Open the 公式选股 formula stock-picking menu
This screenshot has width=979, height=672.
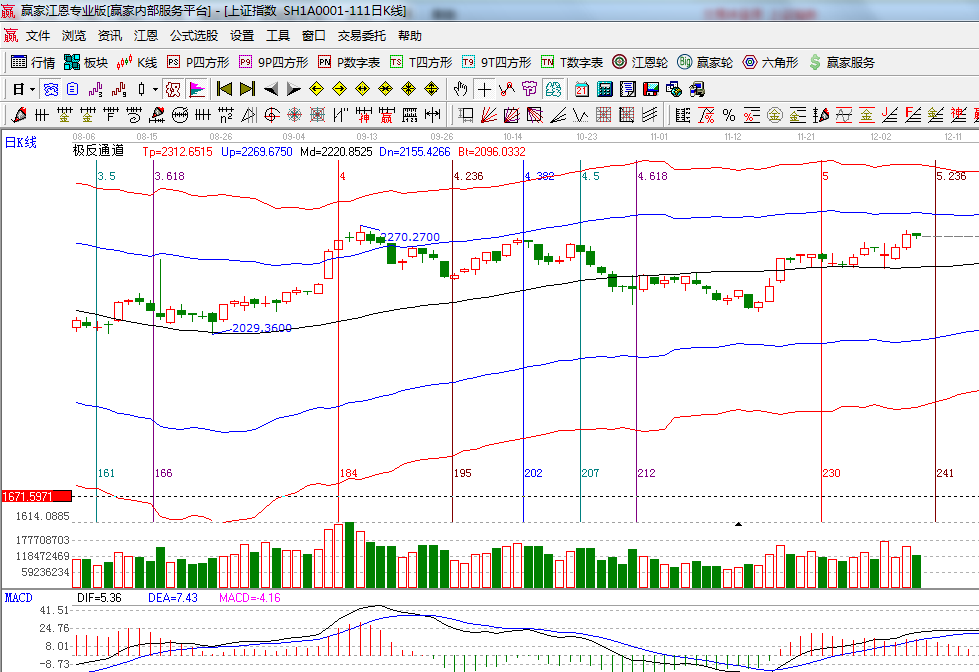pos(193,35)
